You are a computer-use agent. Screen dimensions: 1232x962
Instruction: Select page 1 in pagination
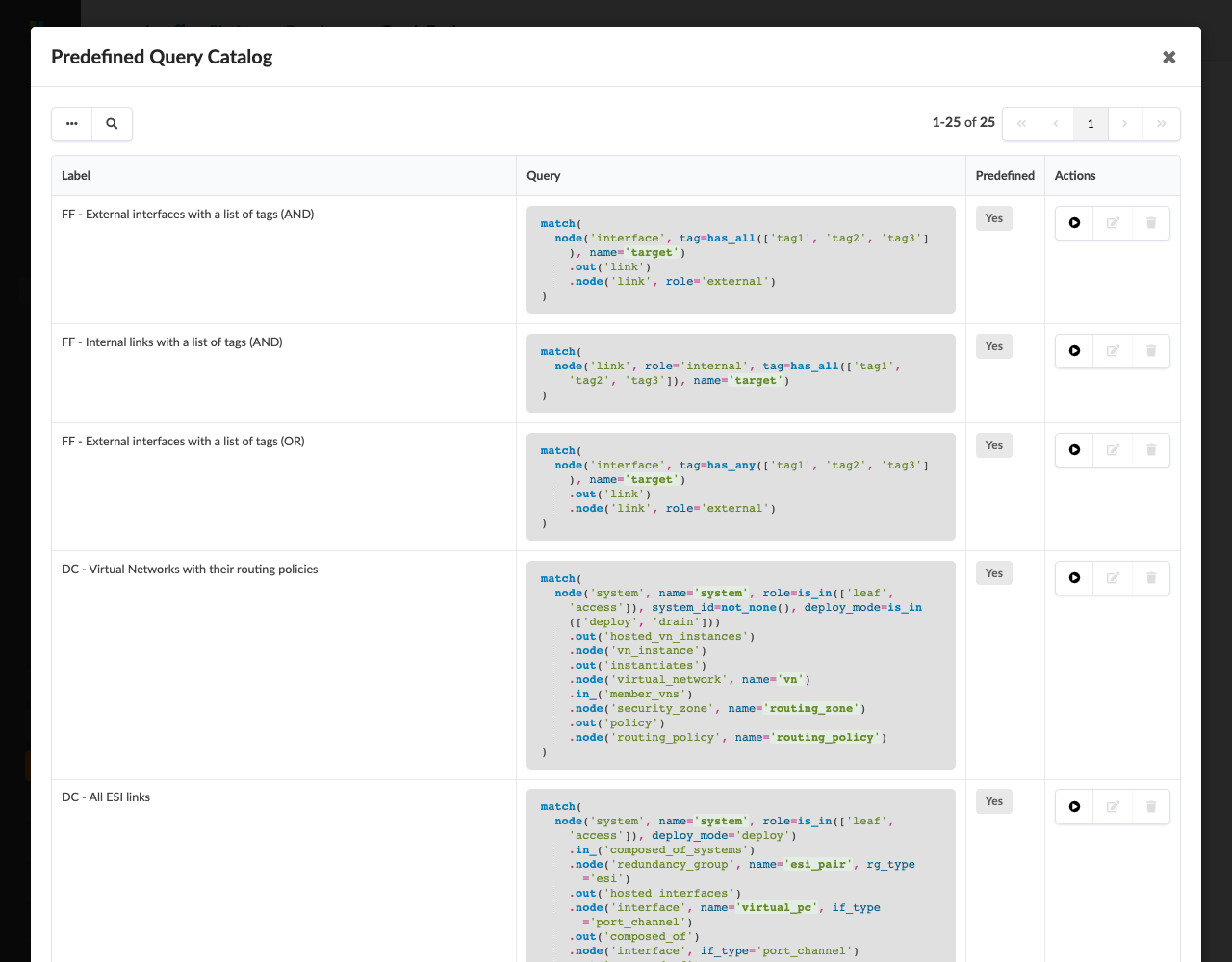pos(1091,124)
